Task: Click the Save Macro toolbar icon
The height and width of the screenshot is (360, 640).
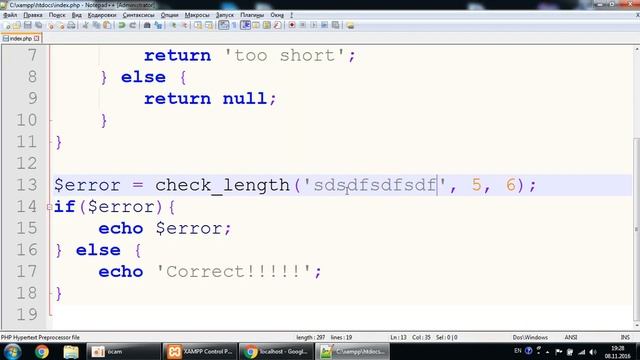Action: [335, 25]
